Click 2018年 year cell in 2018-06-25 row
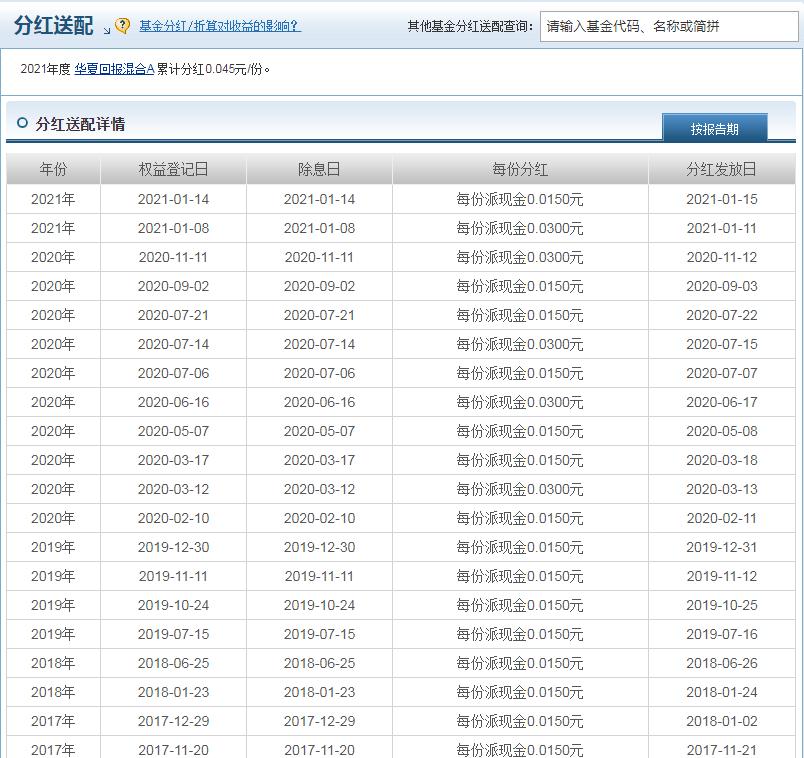Viewport: 804px width, 758px height. (53, 663)
